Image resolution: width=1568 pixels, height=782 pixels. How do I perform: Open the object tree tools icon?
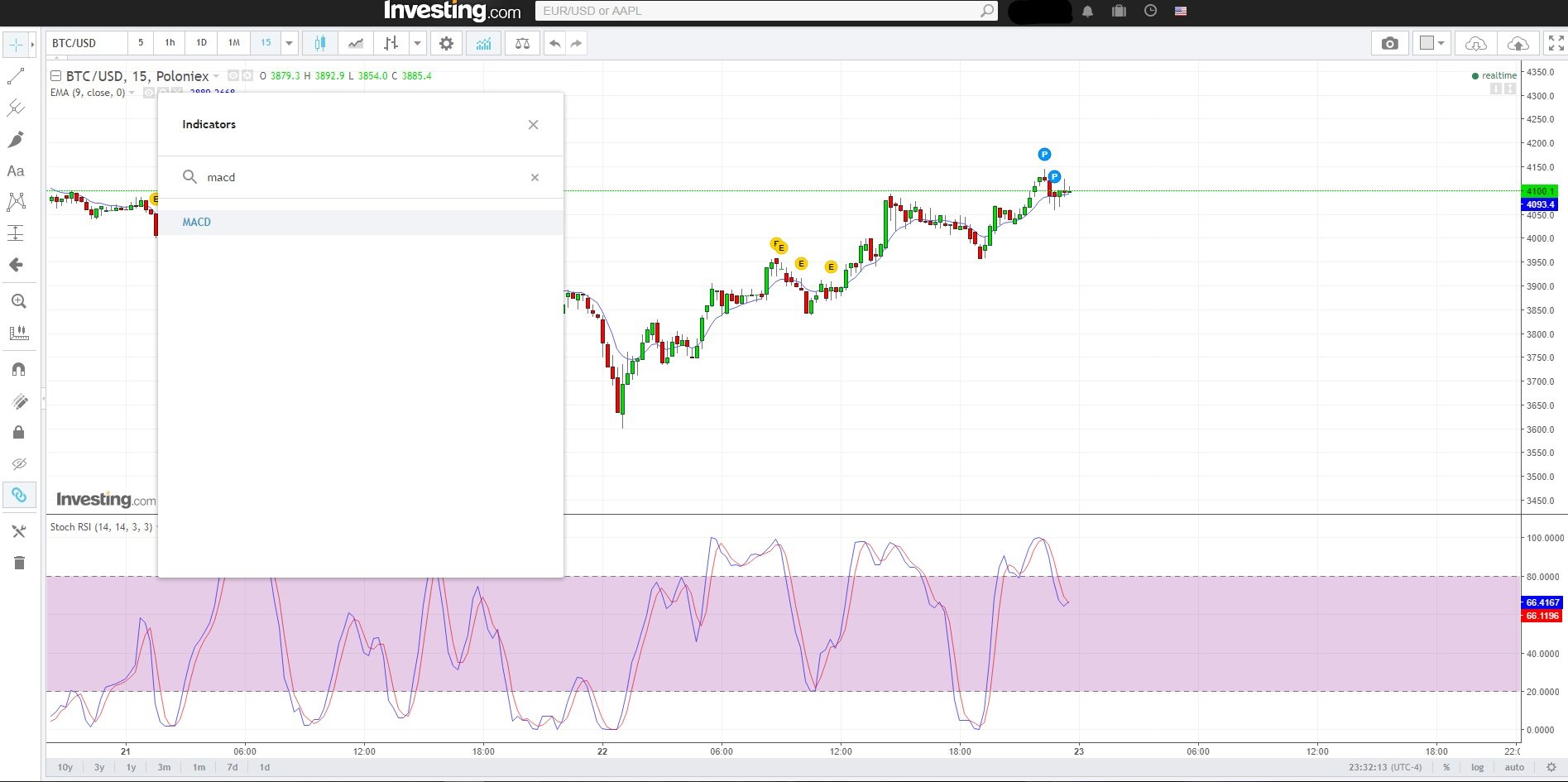coord(18,531)
